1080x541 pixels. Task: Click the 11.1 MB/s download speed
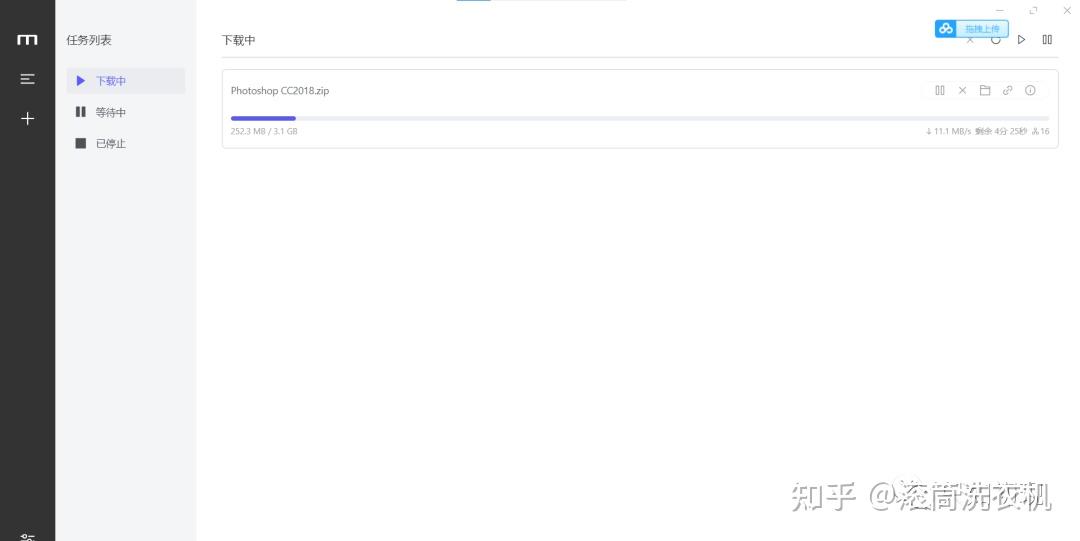(x=948, y=131)
